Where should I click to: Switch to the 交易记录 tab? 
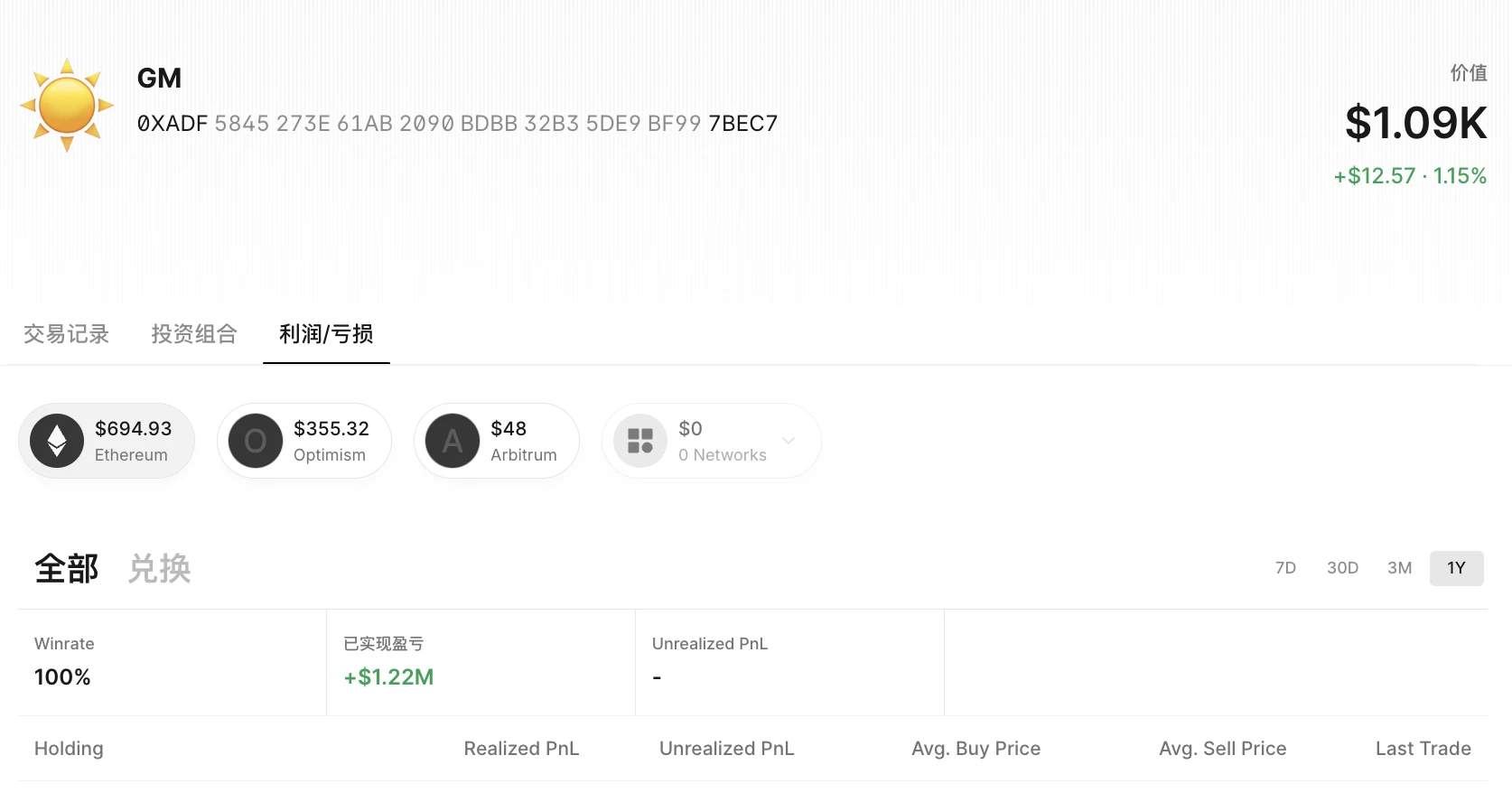click(66, 334)
